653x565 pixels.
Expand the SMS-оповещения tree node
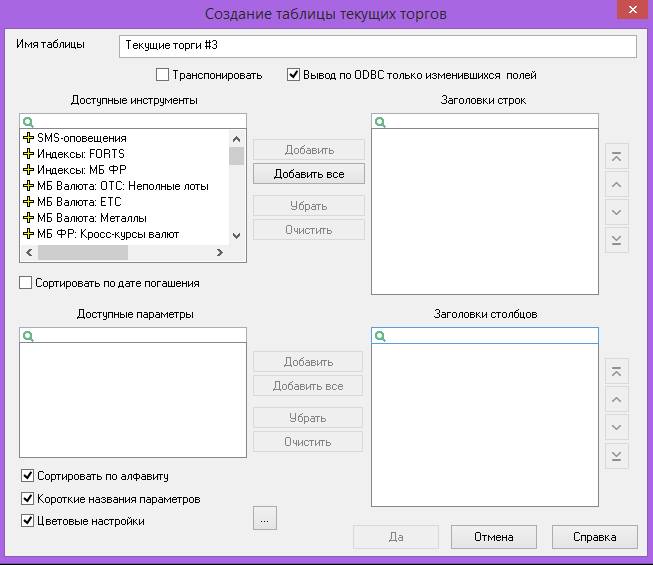tap(28, 138)
